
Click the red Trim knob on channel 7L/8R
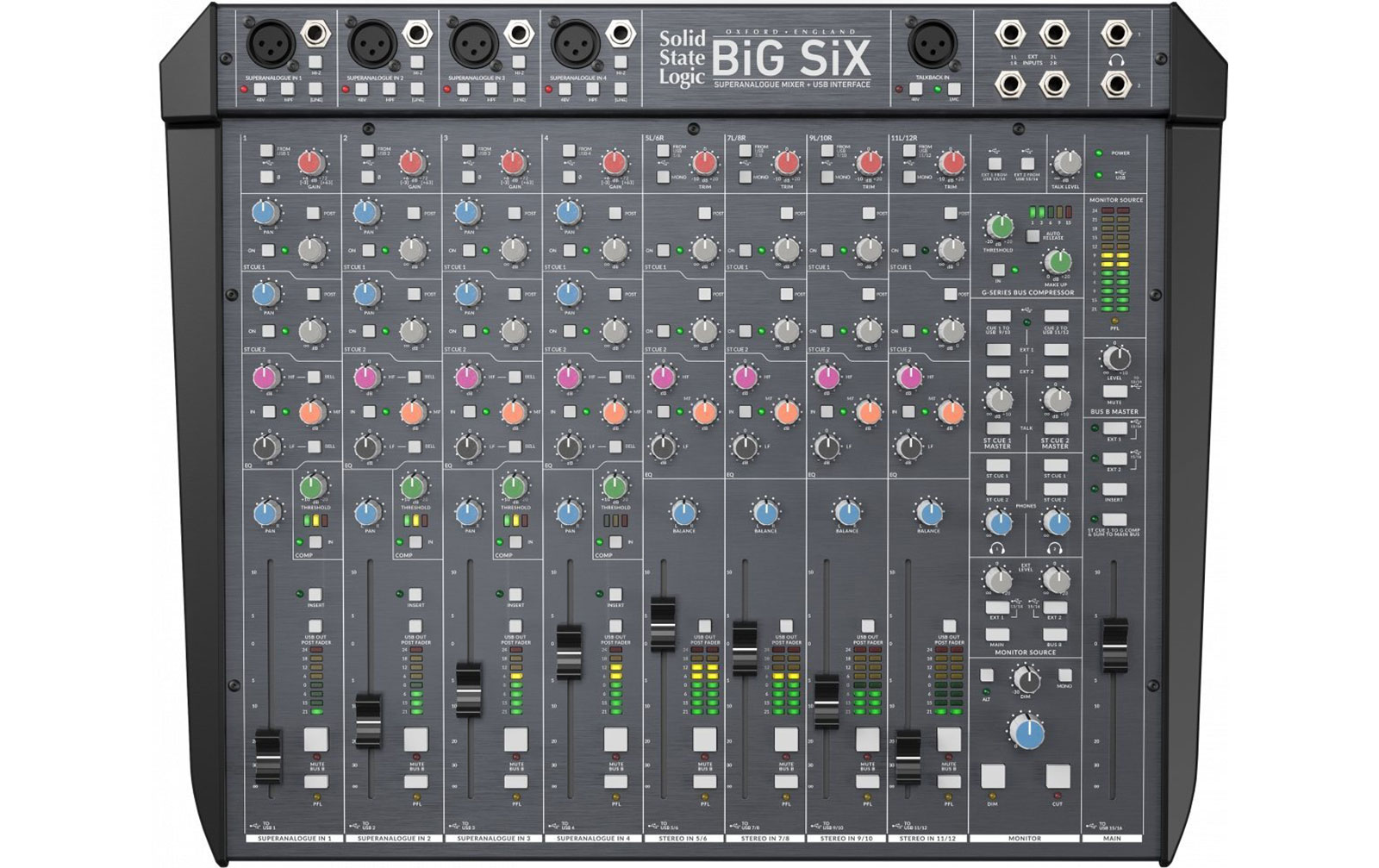(x=786, y=162)
